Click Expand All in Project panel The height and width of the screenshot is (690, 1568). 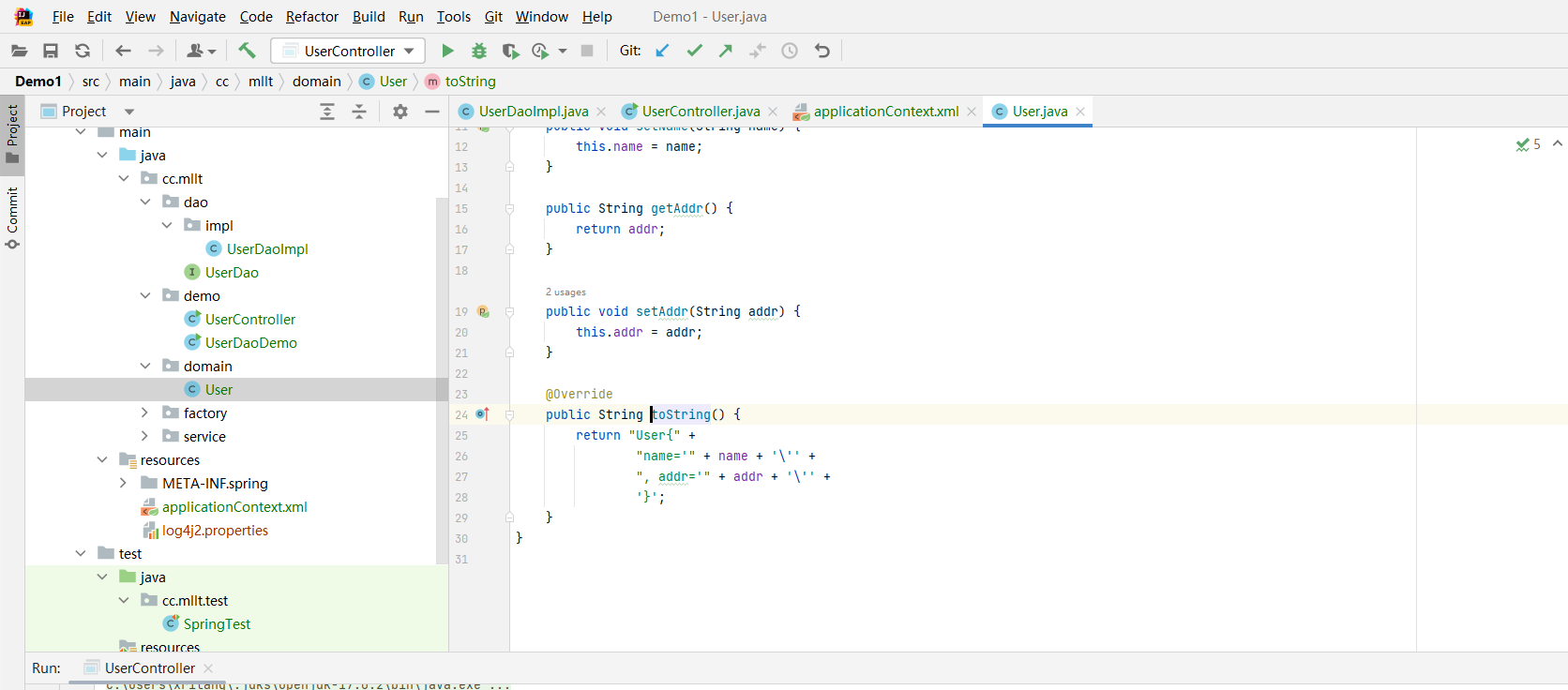(327, 112)
